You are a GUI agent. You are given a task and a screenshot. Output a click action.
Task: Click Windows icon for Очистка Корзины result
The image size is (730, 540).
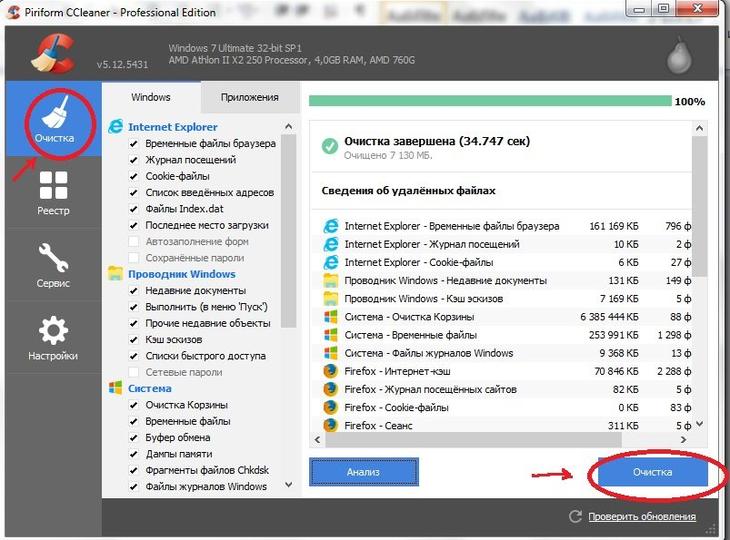tap(331, 317)
